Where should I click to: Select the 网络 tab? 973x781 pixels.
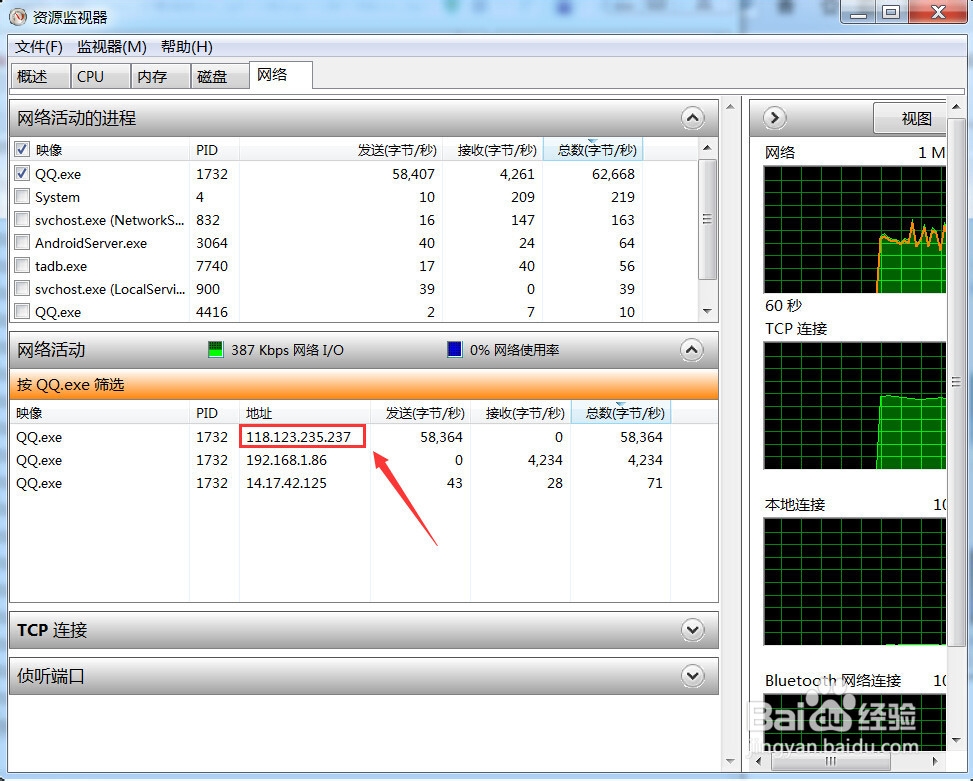pos(281,75)
